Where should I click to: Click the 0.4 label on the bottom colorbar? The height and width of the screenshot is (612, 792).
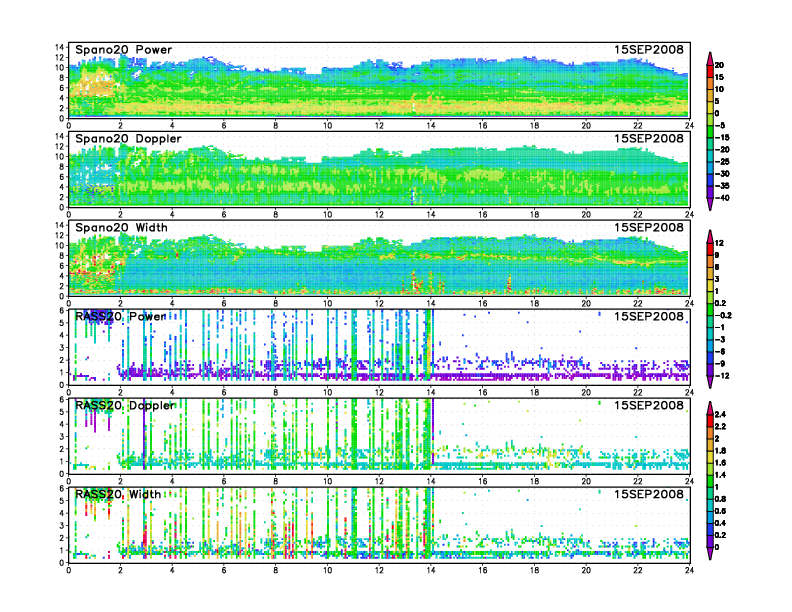point(720,523)
